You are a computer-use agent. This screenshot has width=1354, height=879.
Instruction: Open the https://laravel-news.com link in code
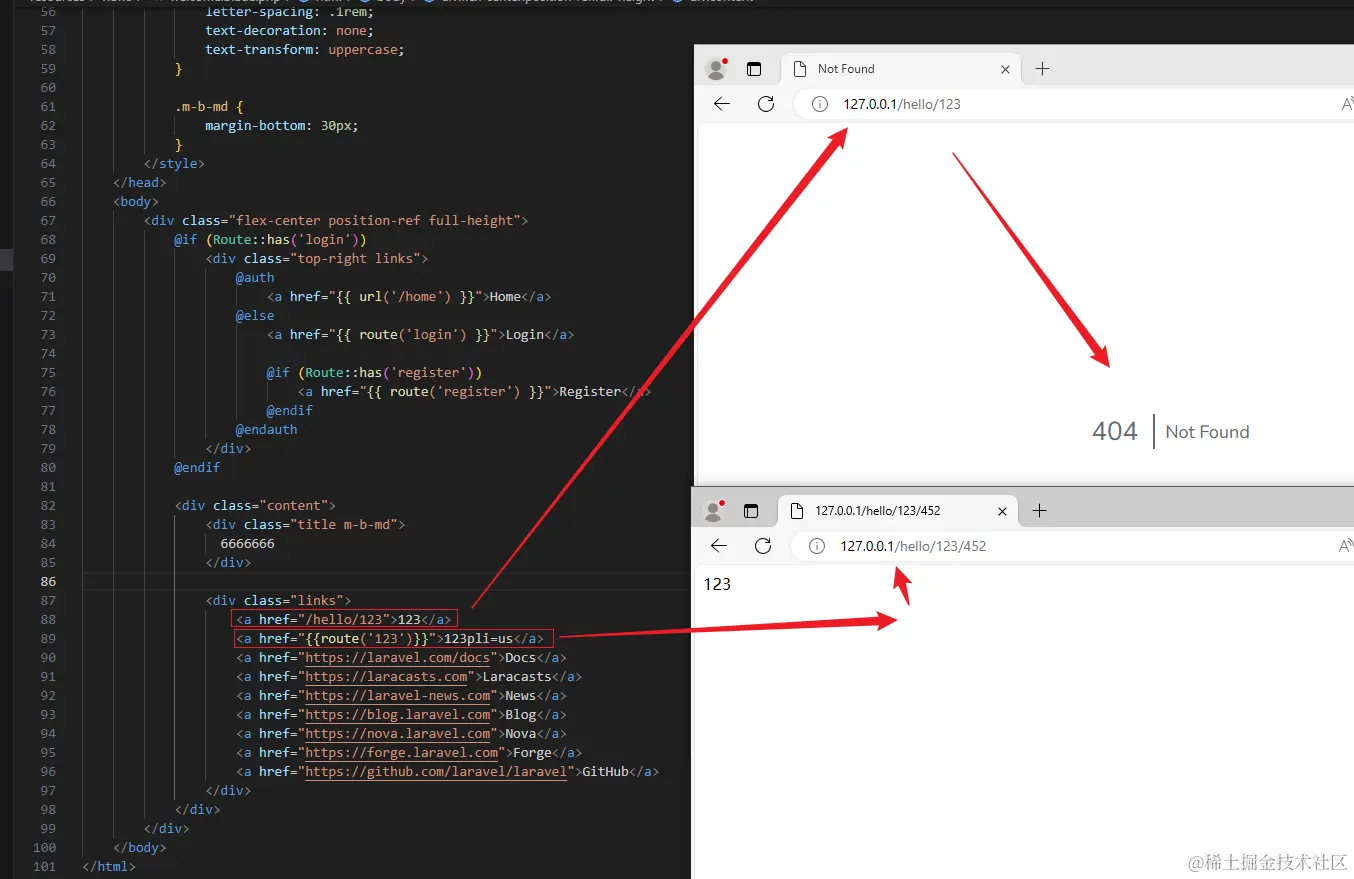tap(398, 696)
